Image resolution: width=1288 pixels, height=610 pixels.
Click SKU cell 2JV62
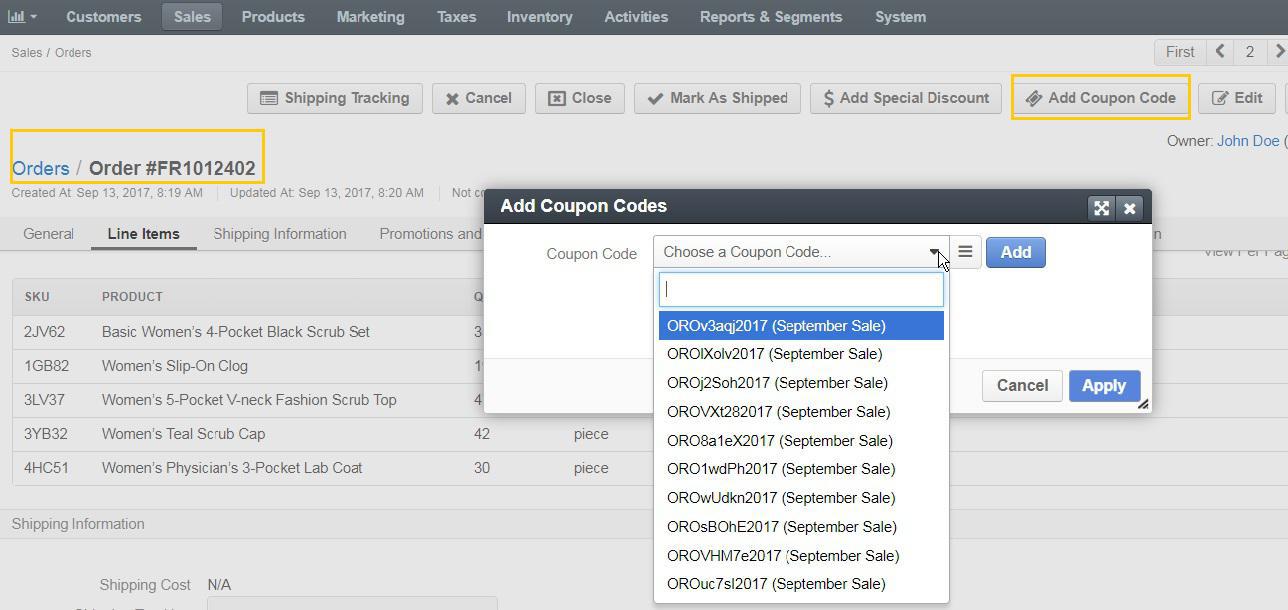point(44,332)
